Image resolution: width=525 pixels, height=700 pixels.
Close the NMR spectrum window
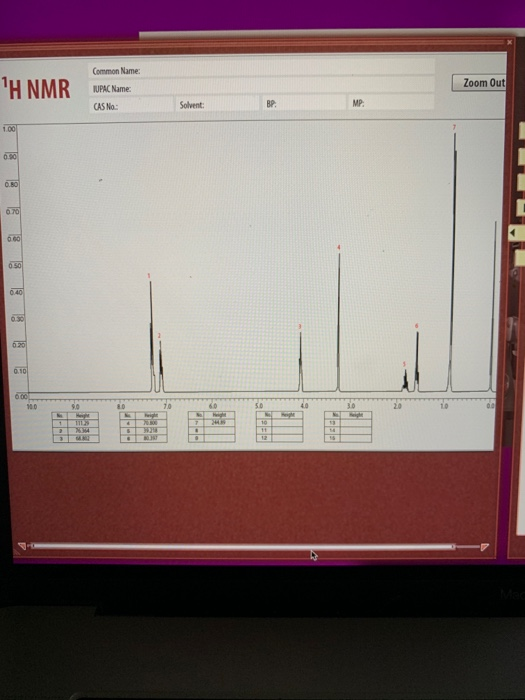click(509, 42)
